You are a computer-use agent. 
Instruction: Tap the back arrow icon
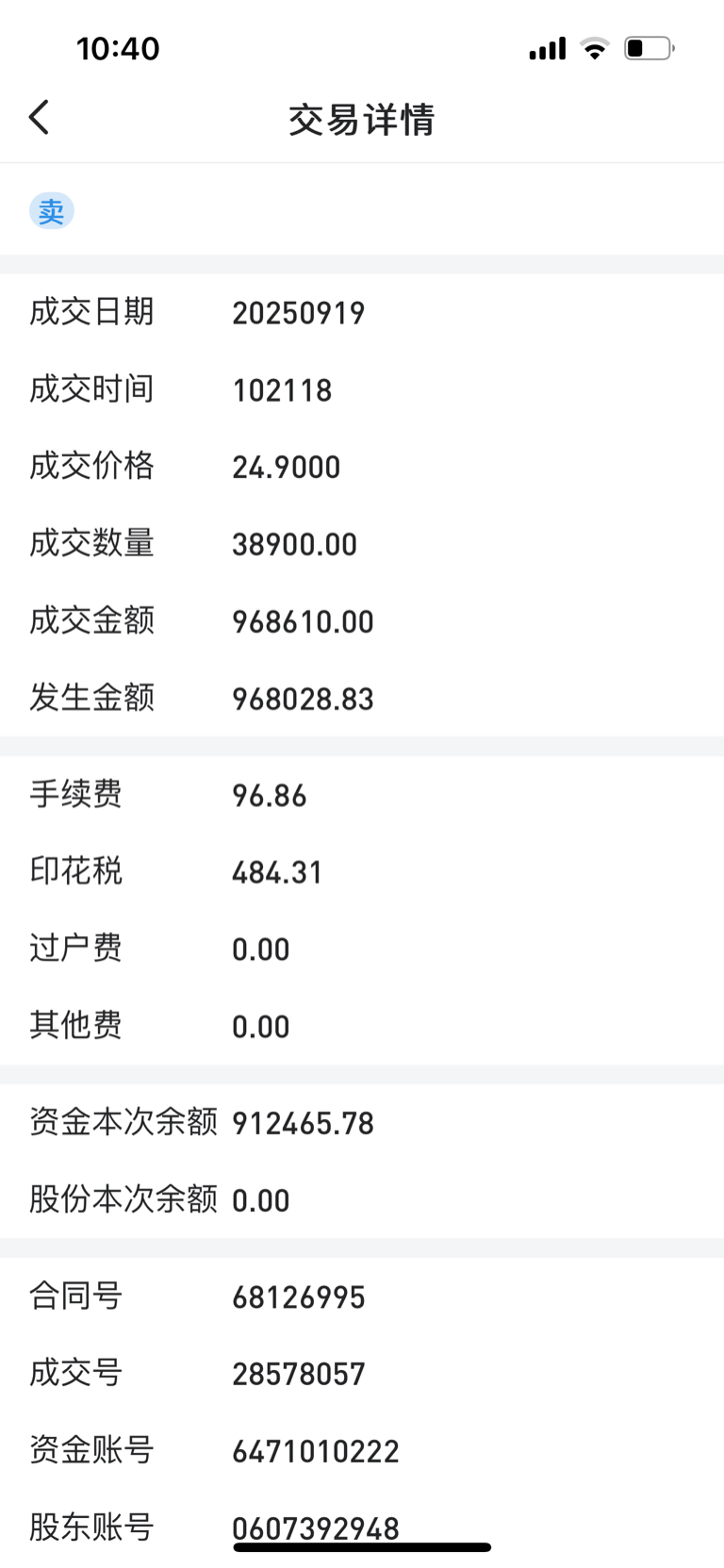coord(39,118)
